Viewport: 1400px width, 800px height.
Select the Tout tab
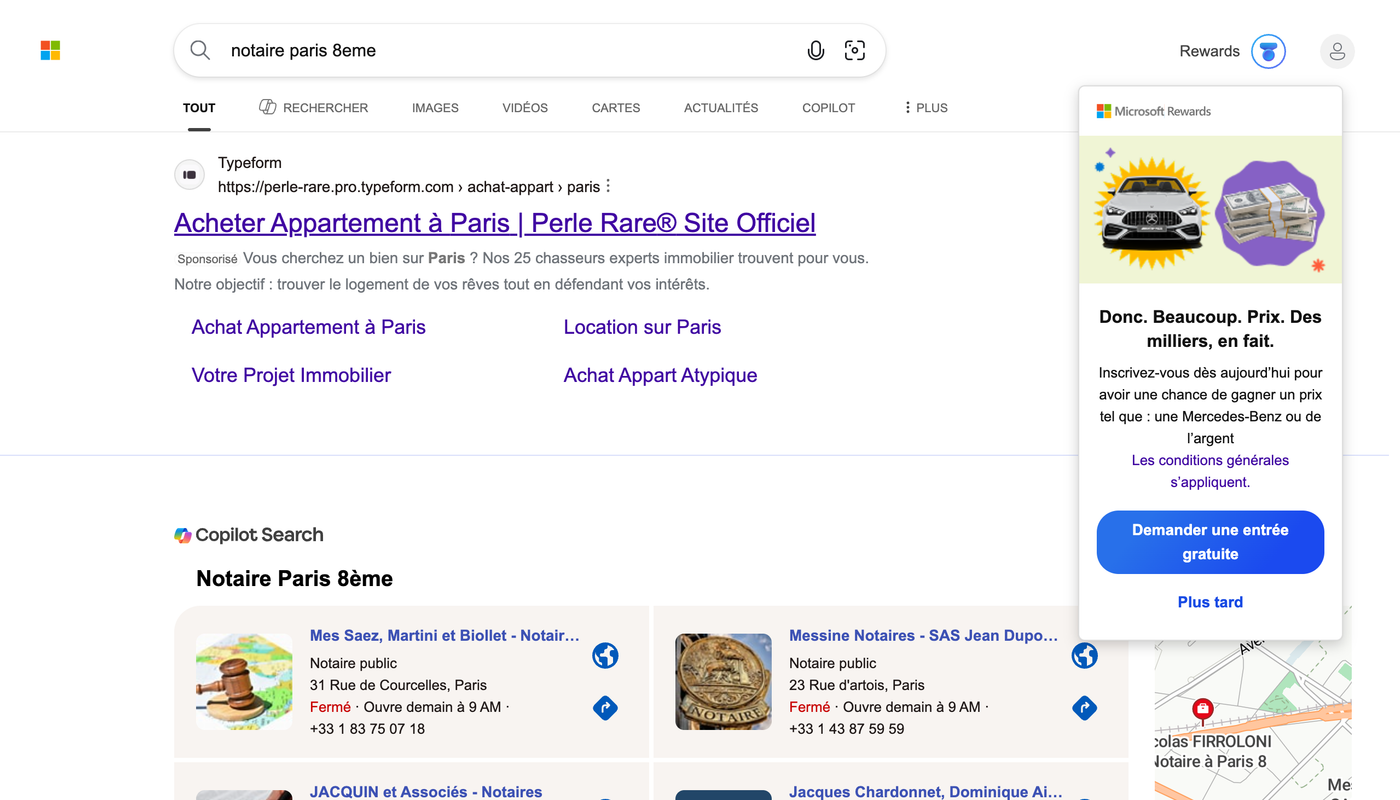pos(199,107)
